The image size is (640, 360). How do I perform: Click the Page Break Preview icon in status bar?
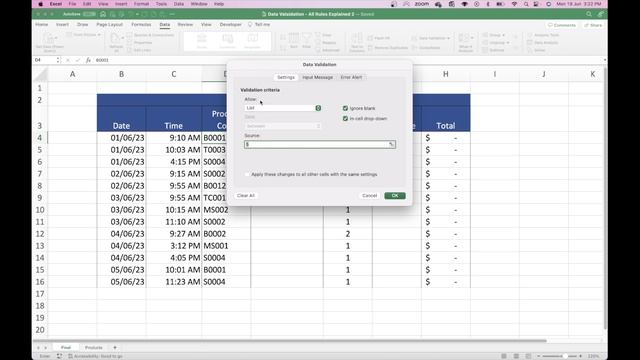[528, 356]
